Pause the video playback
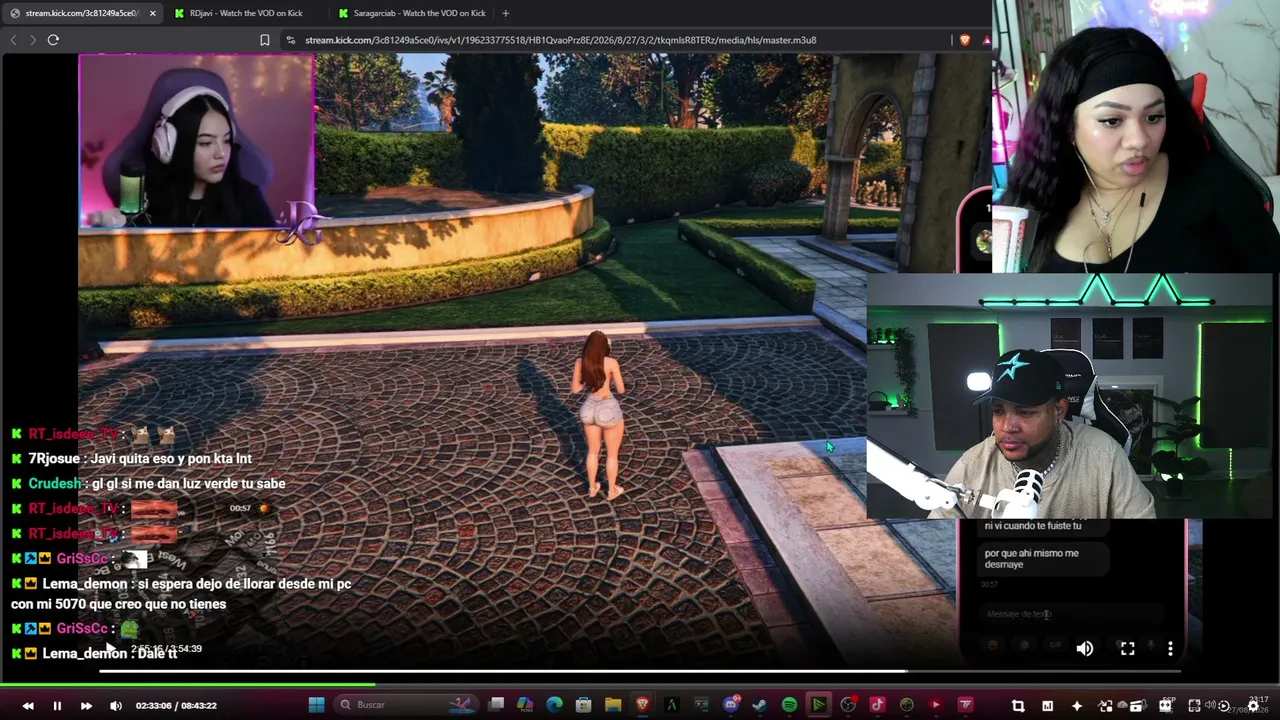Screen dimensions: 1280x720 click(x=57, y=706)
